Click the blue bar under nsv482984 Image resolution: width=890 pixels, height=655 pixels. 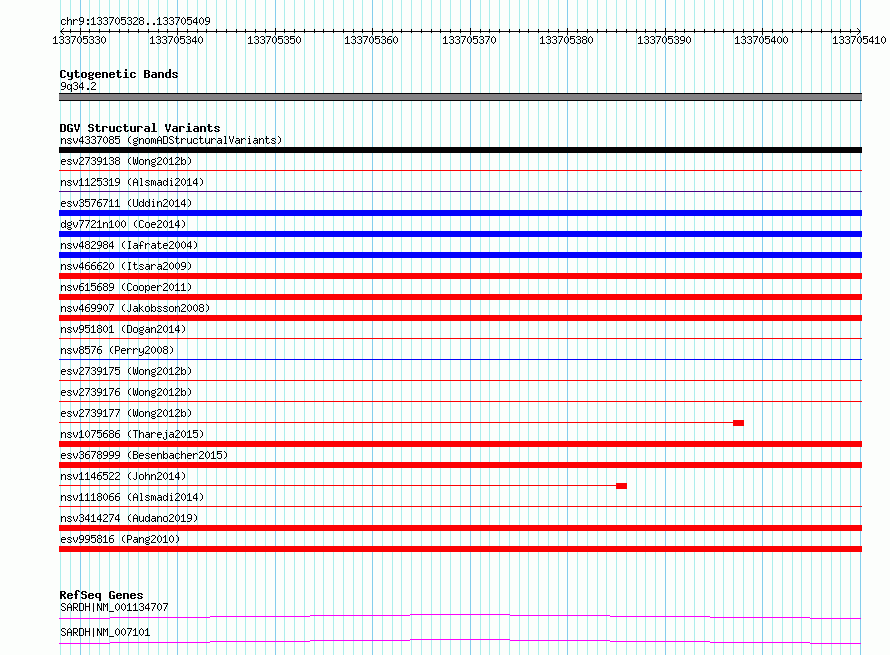click(460, 255)
